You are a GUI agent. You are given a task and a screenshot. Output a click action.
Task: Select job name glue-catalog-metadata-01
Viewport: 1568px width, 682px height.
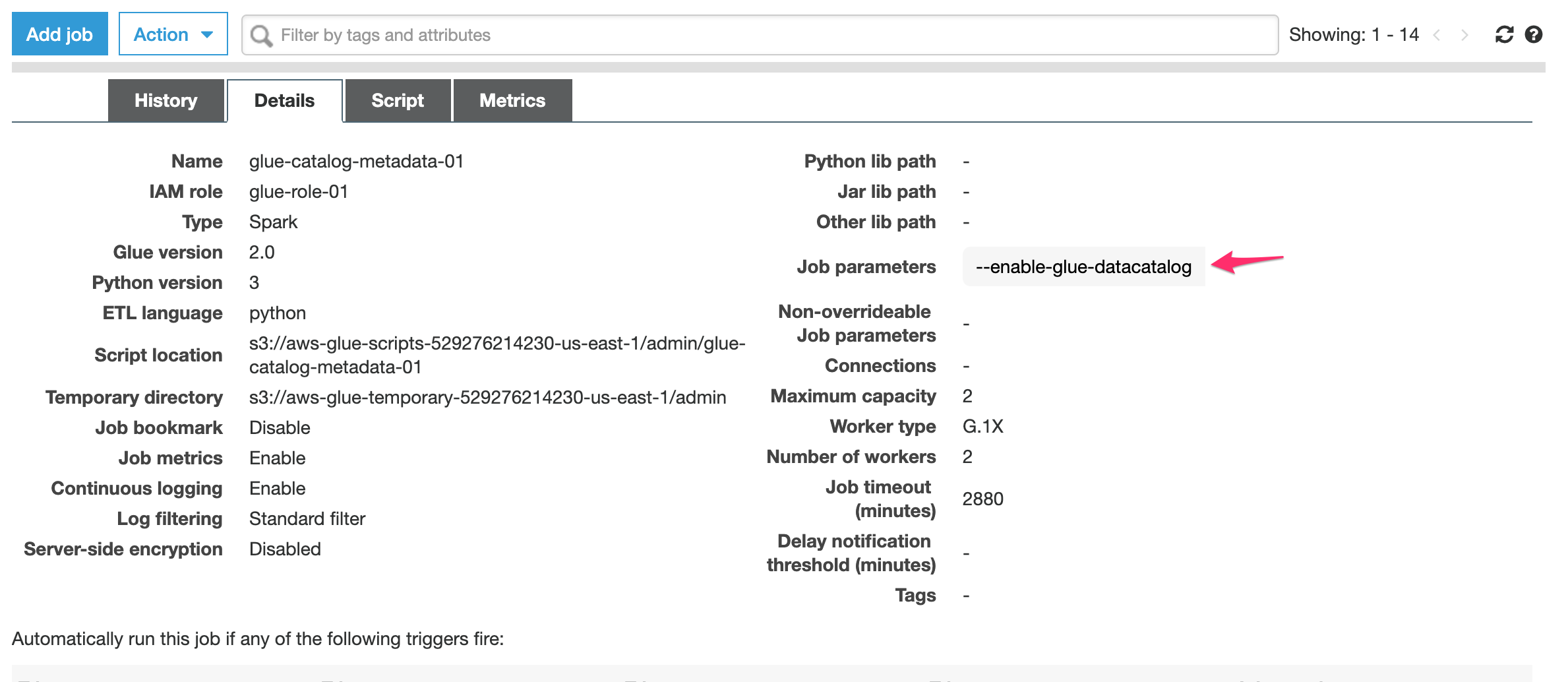pyautogui.click(x=356, y=161)
